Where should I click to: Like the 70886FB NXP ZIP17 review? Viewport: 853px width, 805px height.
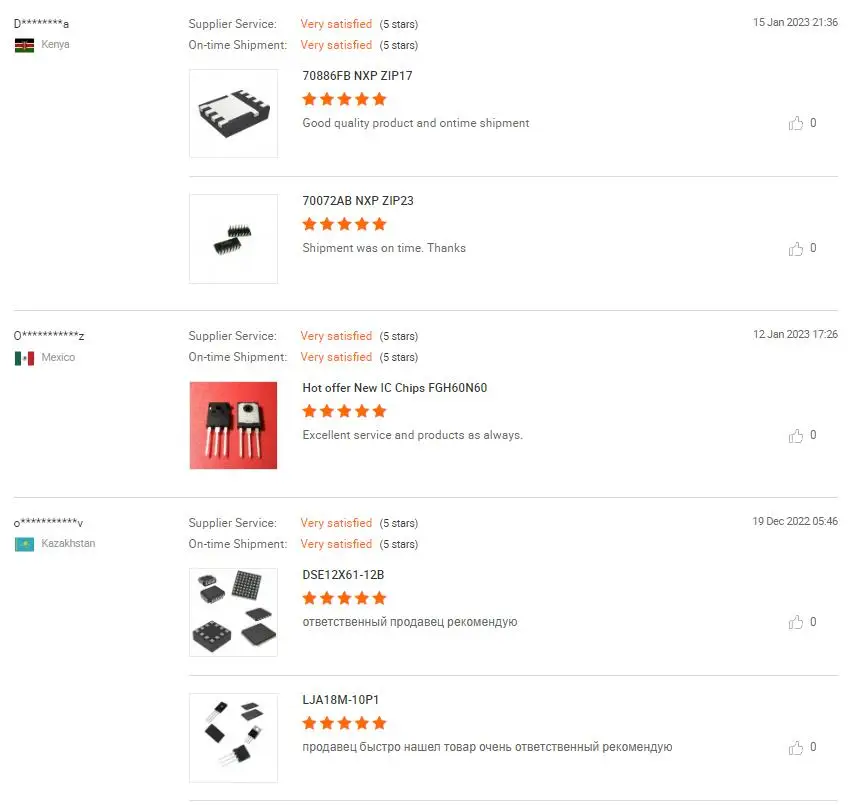tap(796, 123)
